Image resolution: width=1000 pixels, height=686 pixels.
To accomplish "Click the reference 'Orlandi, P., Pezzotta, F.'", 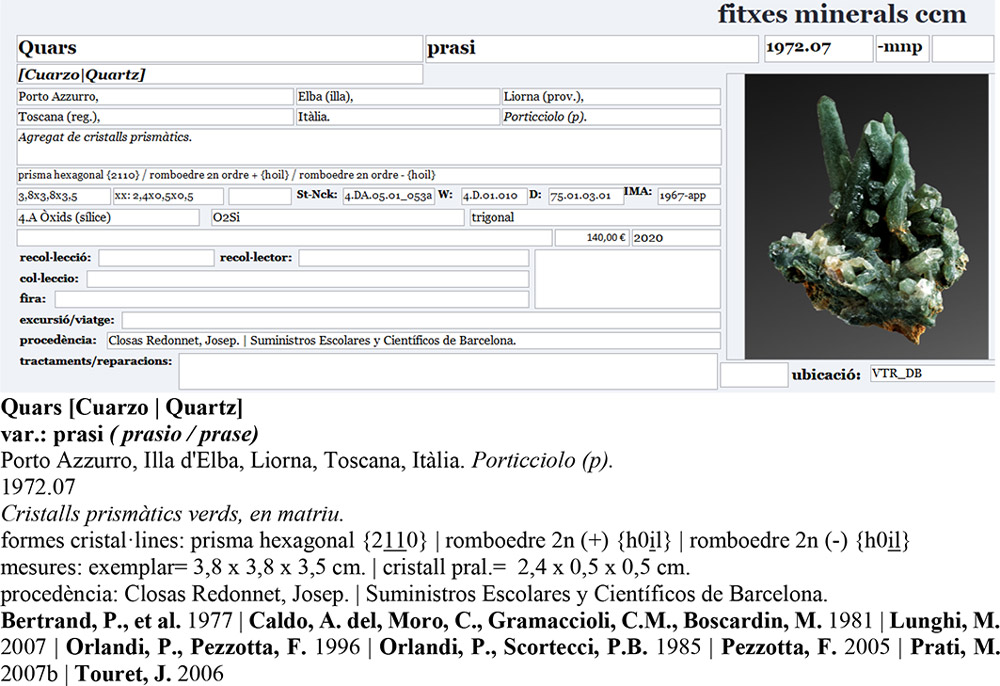I will pos(186,647).
